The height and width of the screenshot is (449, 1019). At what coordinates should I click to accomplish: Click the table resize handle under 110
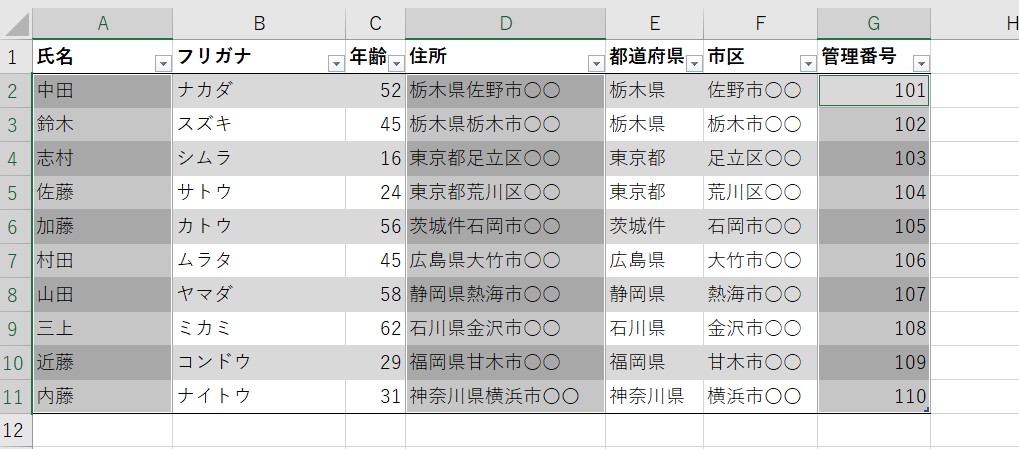[x=927, y=409]
